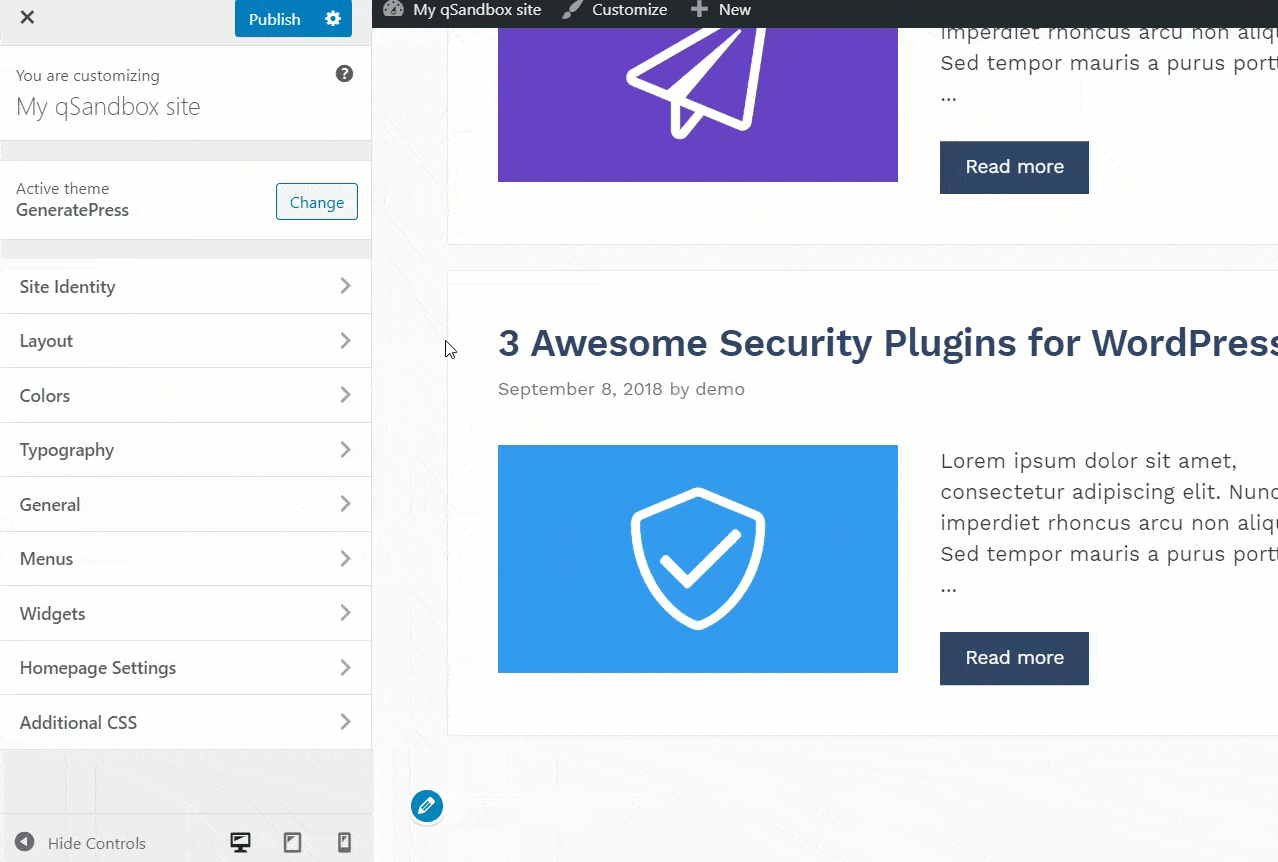The height and width of the screenshot is (862, 1278).
Task: Expand the Additional CSS chevron arrow
Action: 345,722
